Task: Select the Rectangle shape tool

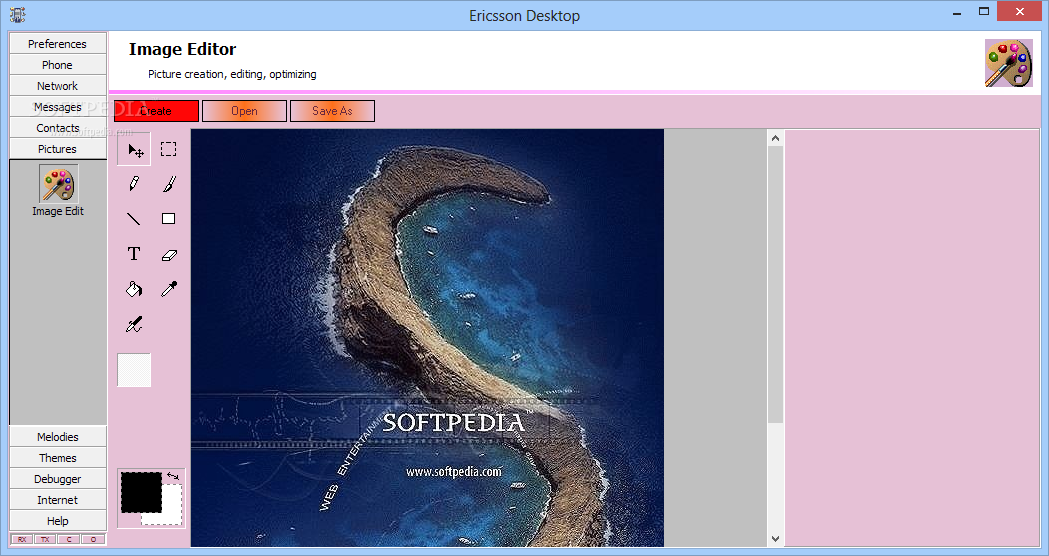Action: pos(169,219)
